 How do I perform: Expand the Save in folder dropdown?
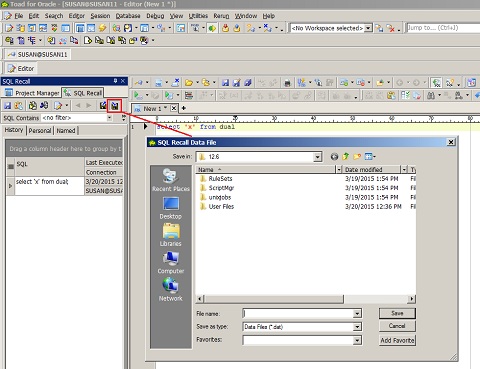point(318,157)
